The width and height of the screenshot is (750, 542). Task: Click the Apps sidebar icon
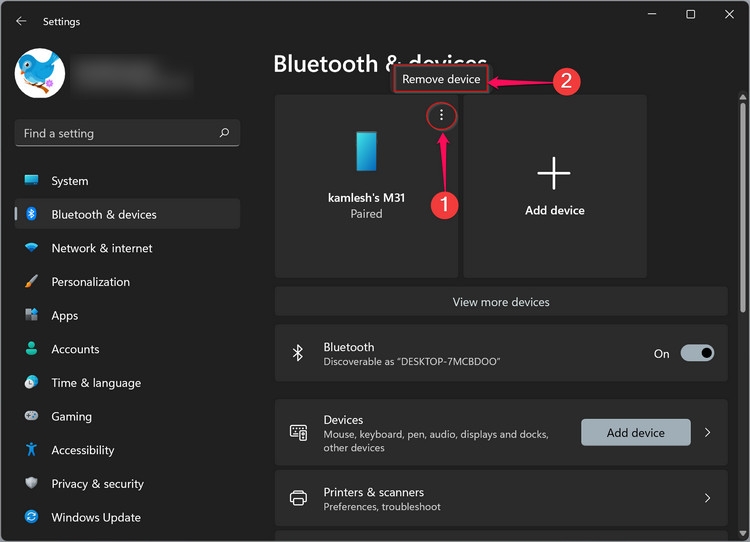[32, 314]
